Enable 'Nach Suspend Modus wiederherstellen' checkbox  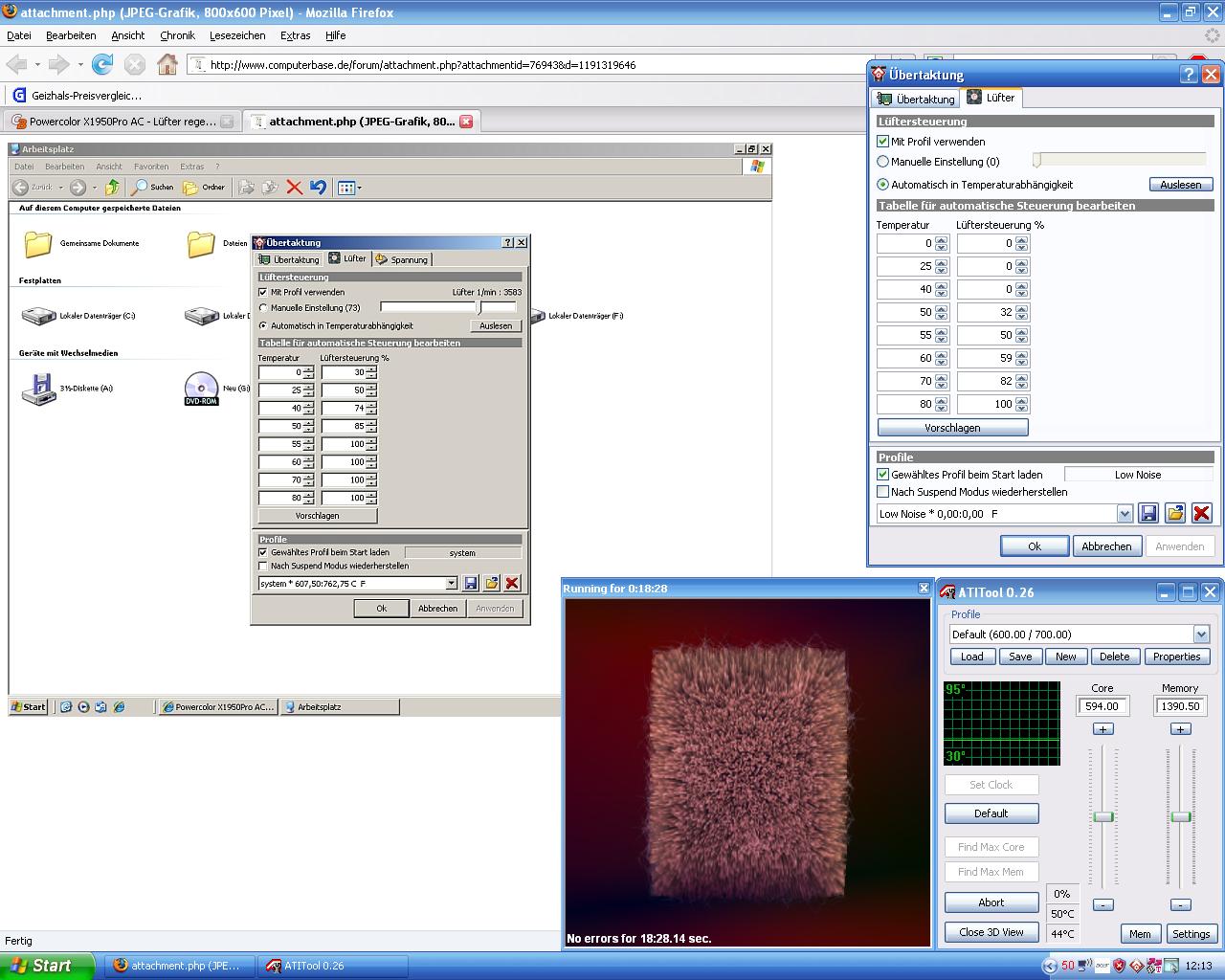883,492
